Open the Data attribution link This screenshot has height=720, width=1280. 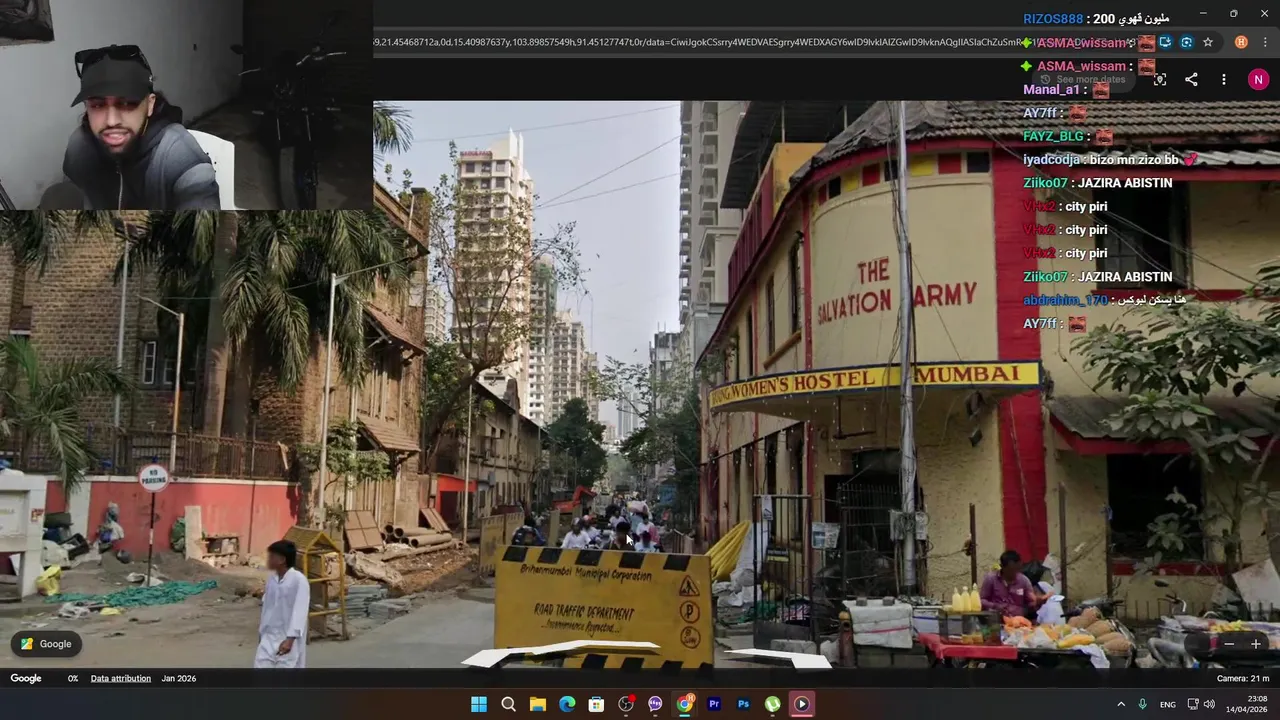[x=121, y=678]
